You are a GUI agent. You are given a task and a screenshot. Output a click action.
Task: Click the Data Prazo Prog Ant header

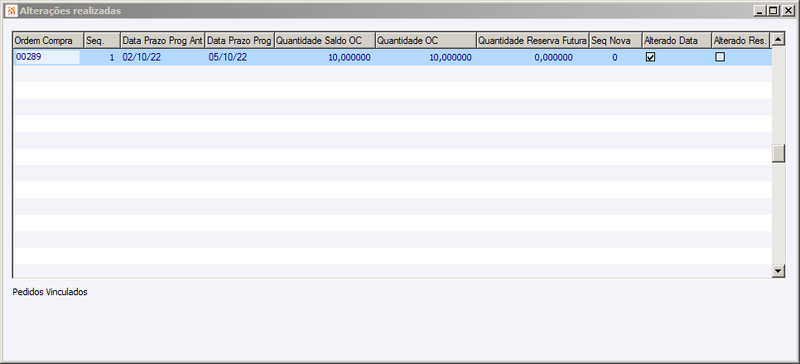click(x=163, y=41)
